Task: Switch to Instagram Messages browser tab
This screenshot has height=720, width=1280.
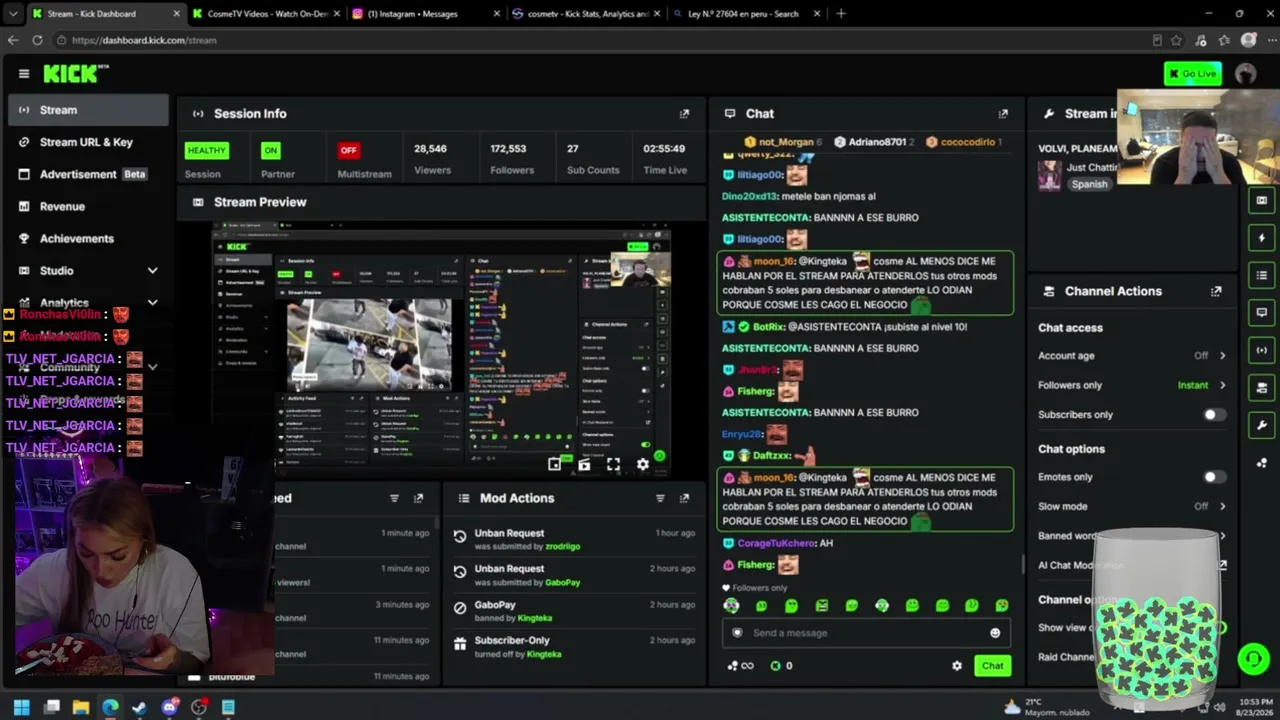Action: (x=426, y=14)
